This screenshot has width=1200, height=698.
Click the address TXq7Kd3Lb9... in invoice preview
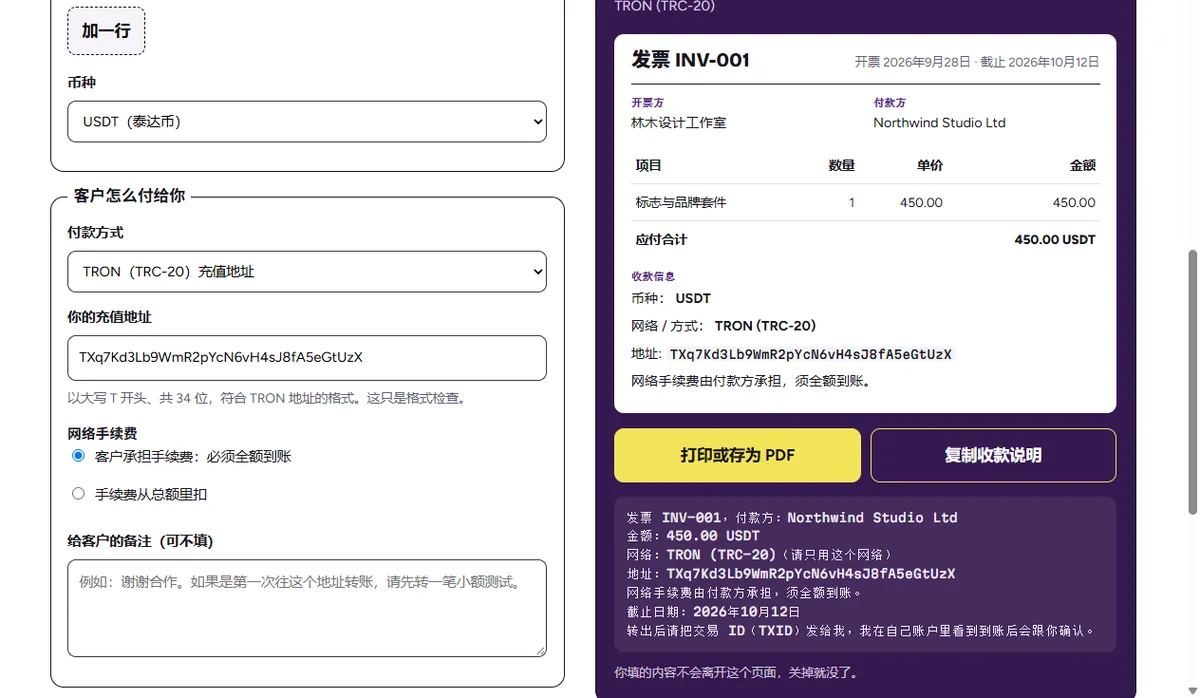(x=811, y=354)
